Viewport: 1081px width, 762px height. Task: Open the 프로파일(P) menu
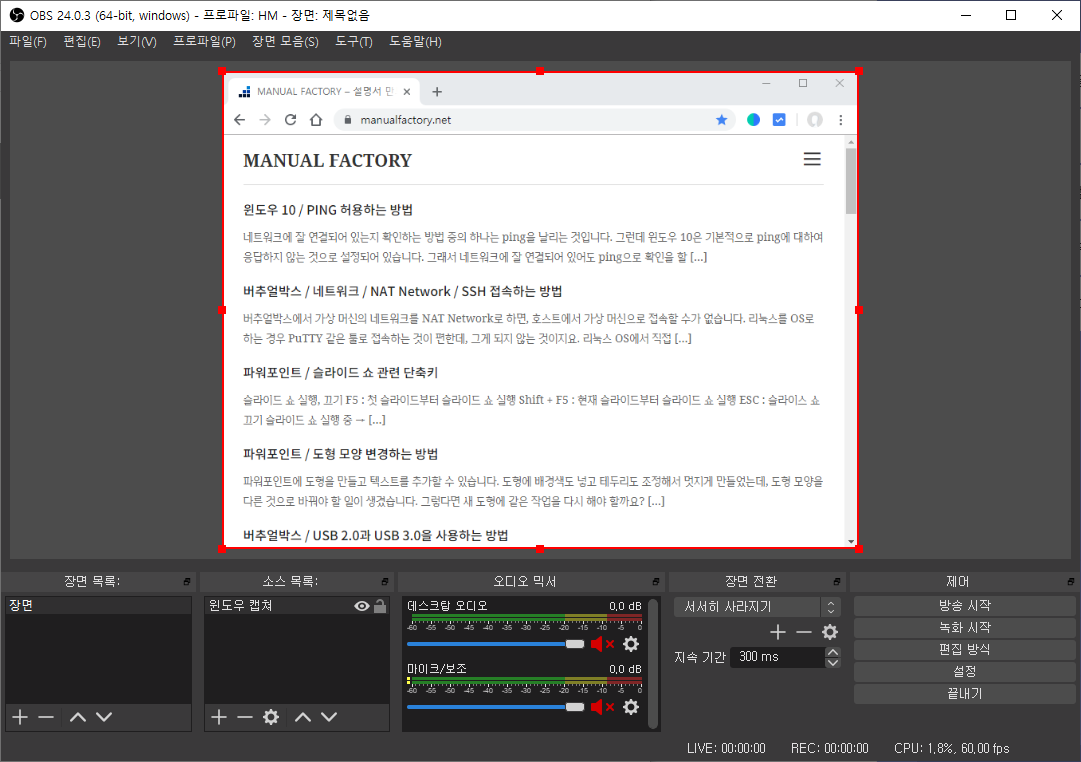tap(204, 41)
